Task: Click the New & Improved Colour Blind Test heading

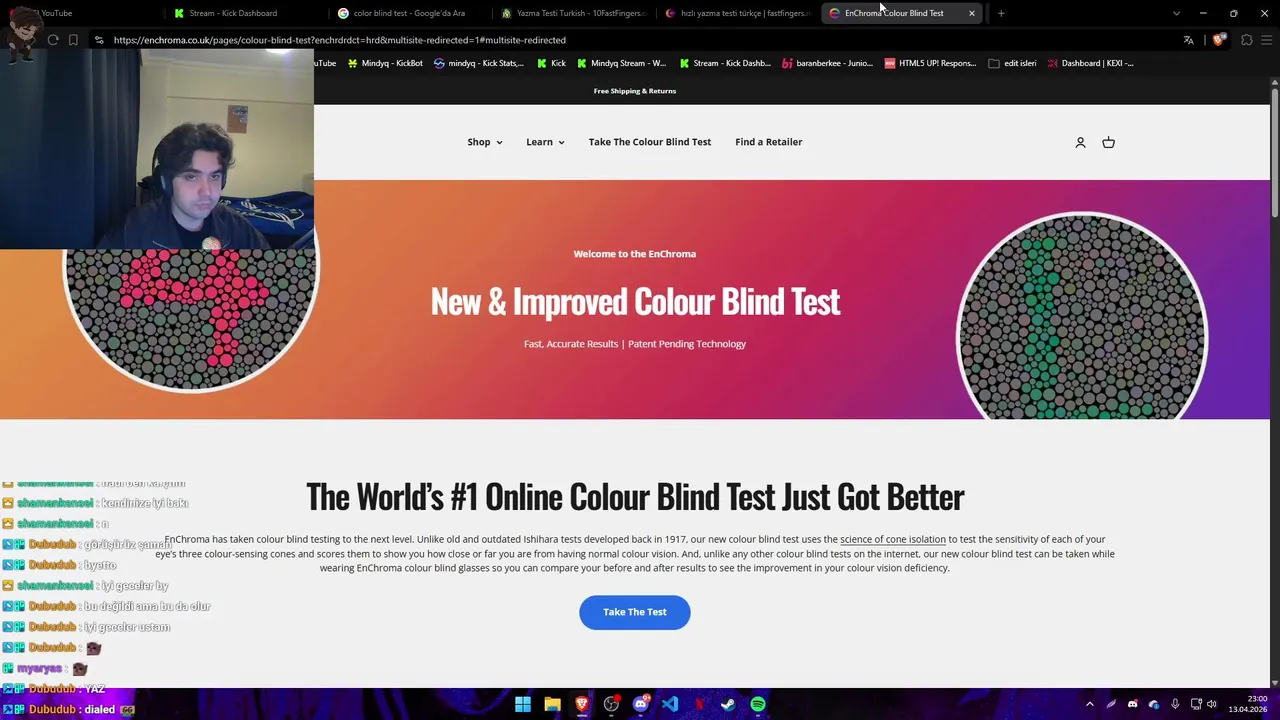Action: click(x=635, y=301)
